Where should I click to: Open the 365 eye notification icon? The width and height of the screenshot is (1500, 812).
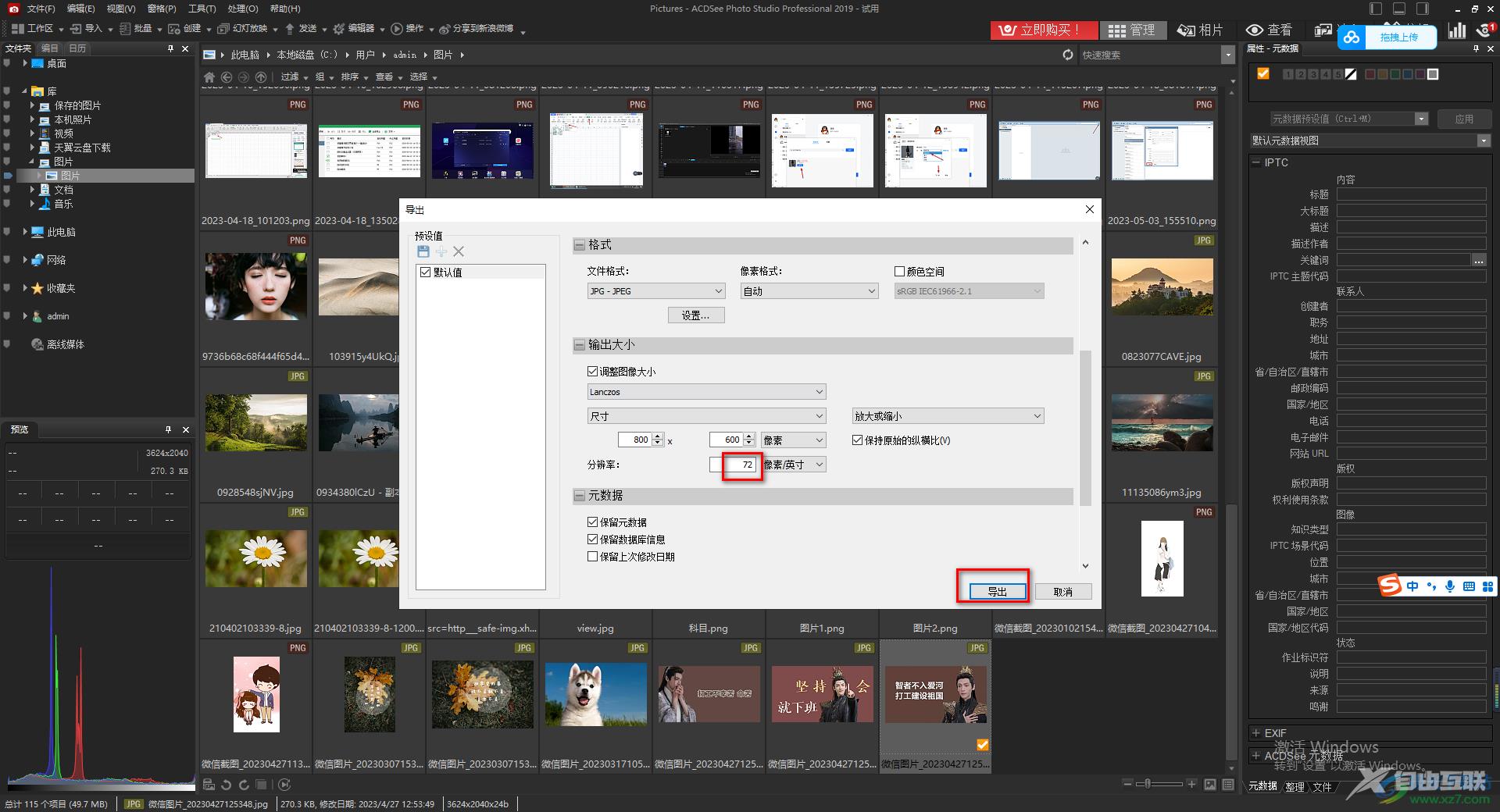pos(1486,30)
